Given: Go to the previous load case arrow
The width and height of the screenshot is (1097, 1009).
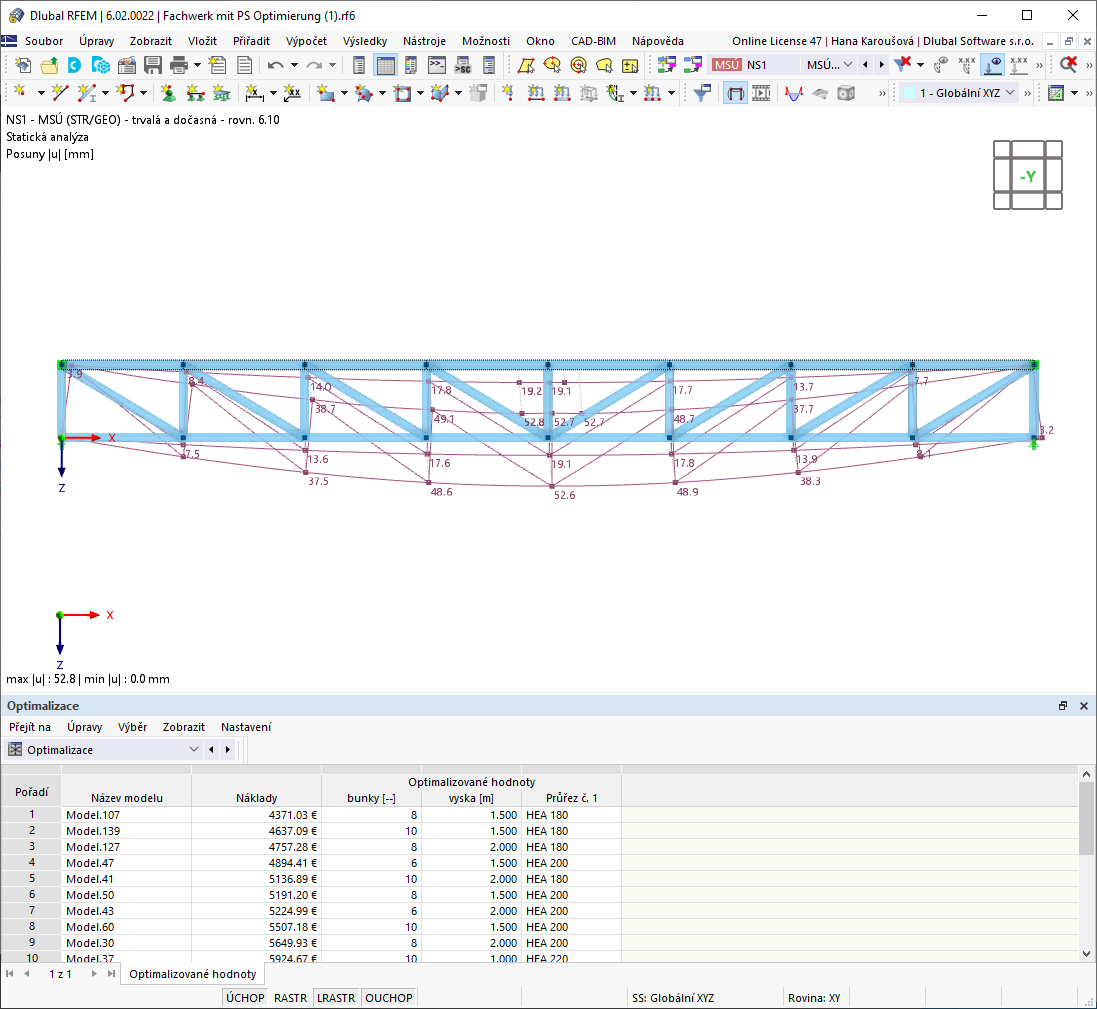Looking at the screenshot, I should click(865, 64).
